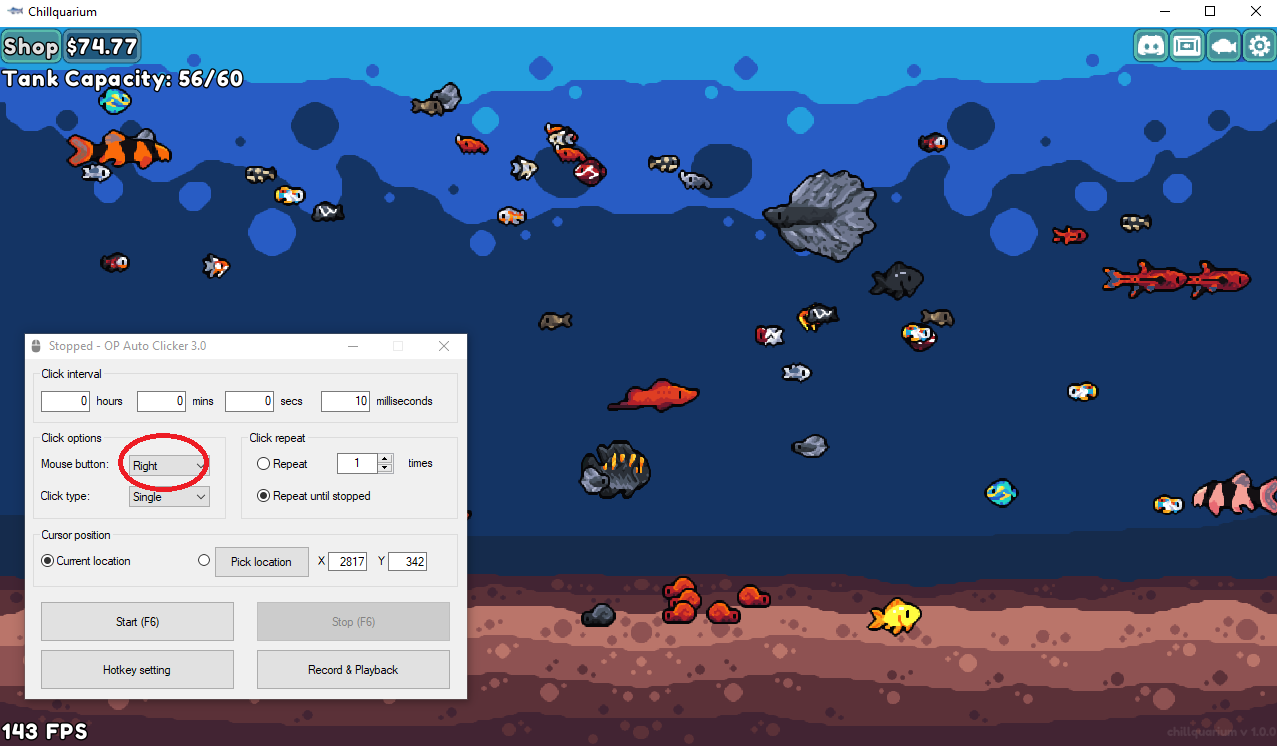Click the big orange and black koi

point(119,149)
